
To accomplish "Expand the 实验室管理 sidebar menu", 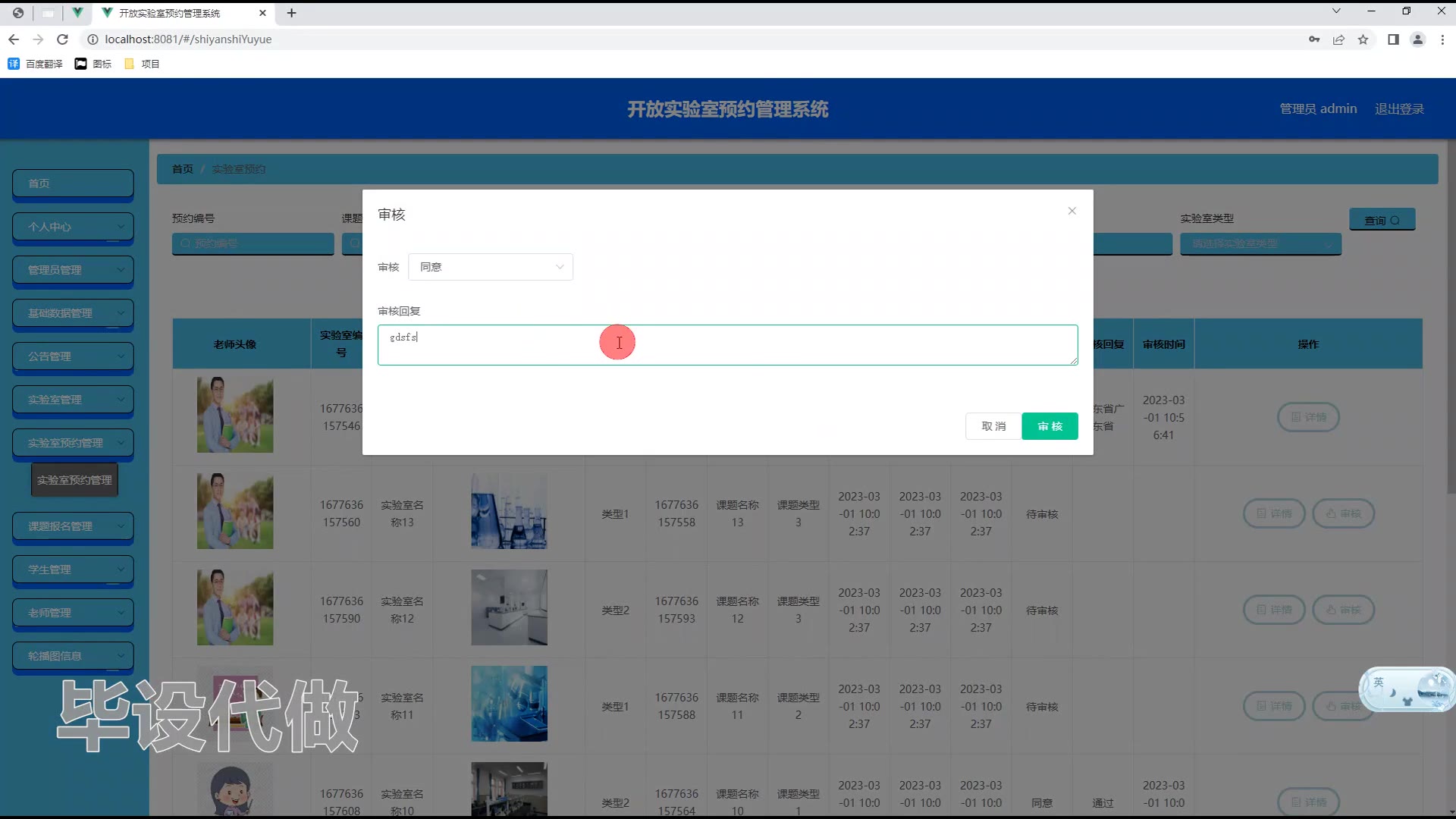I will [73, 400].
